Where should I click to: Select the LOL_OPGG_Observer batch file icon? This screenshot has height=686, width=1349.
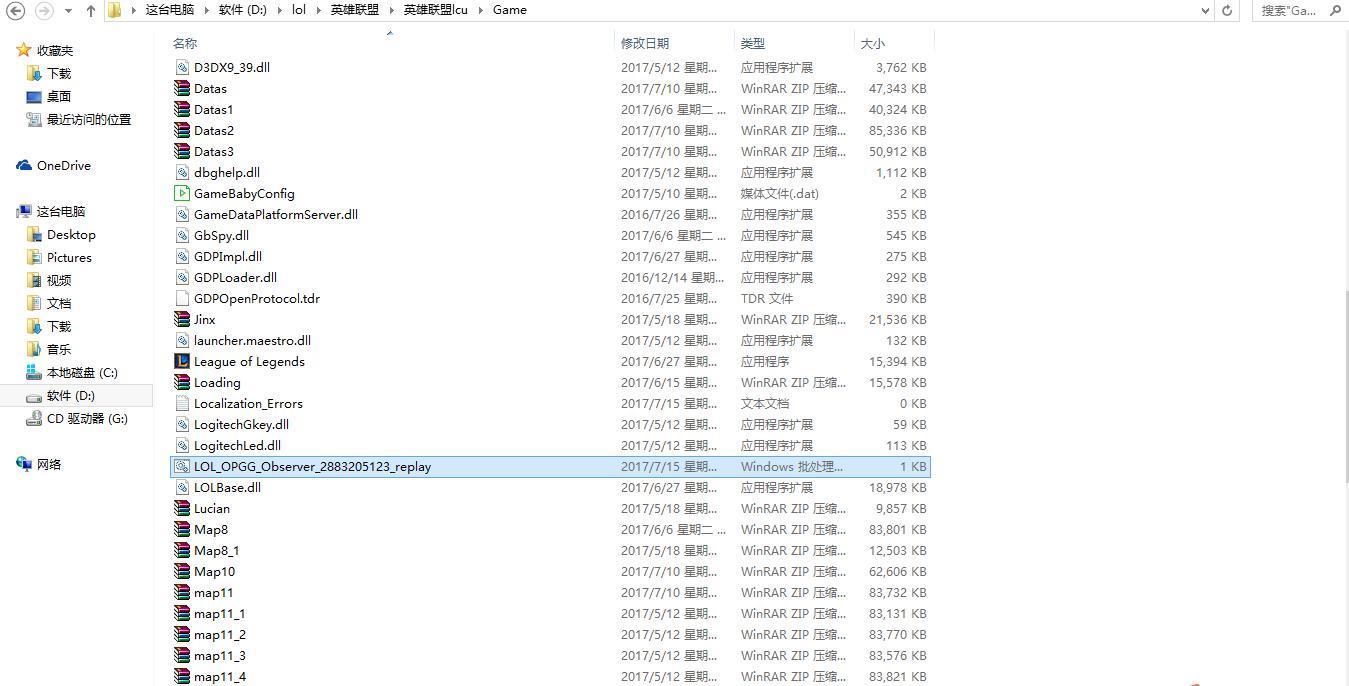(182, 467)
